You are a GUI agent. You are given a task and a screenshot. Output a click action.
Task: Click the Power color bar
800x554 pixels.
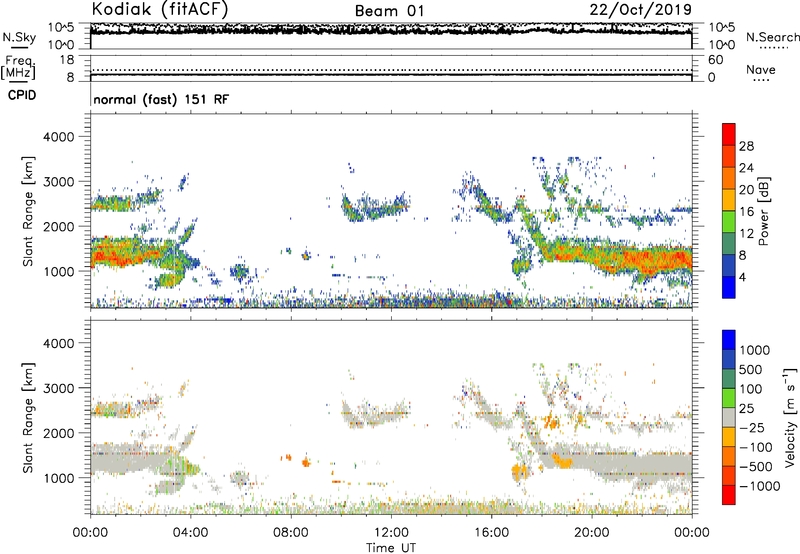729,210
